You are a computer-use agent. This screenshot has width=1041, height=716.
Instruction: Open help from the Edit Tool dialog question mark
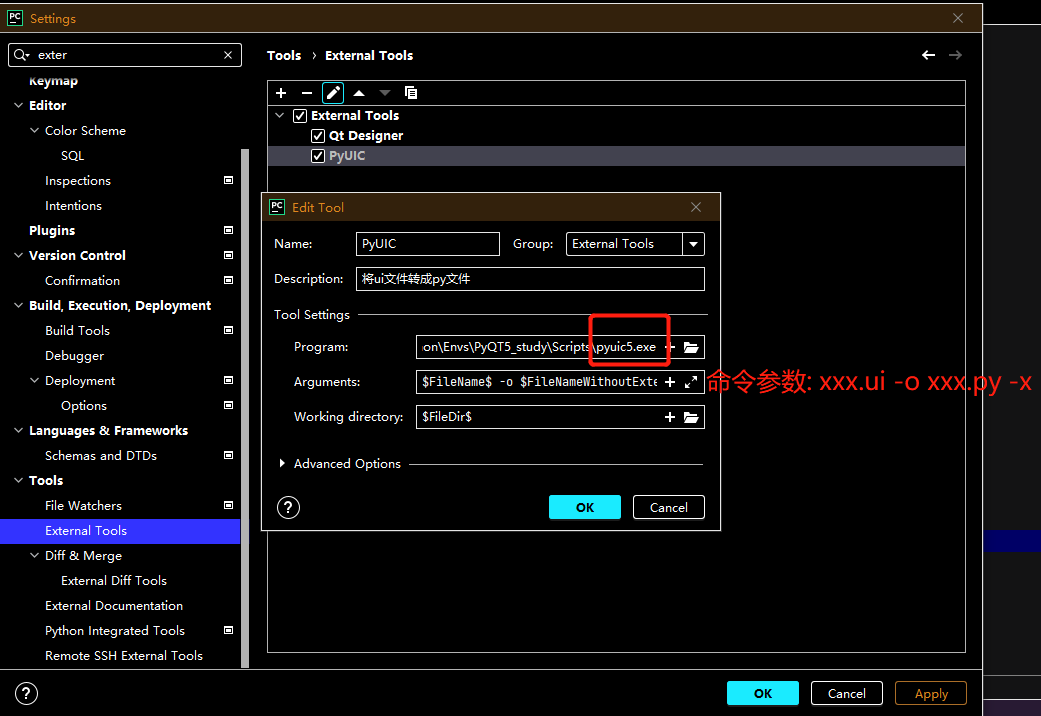[288, 507]
